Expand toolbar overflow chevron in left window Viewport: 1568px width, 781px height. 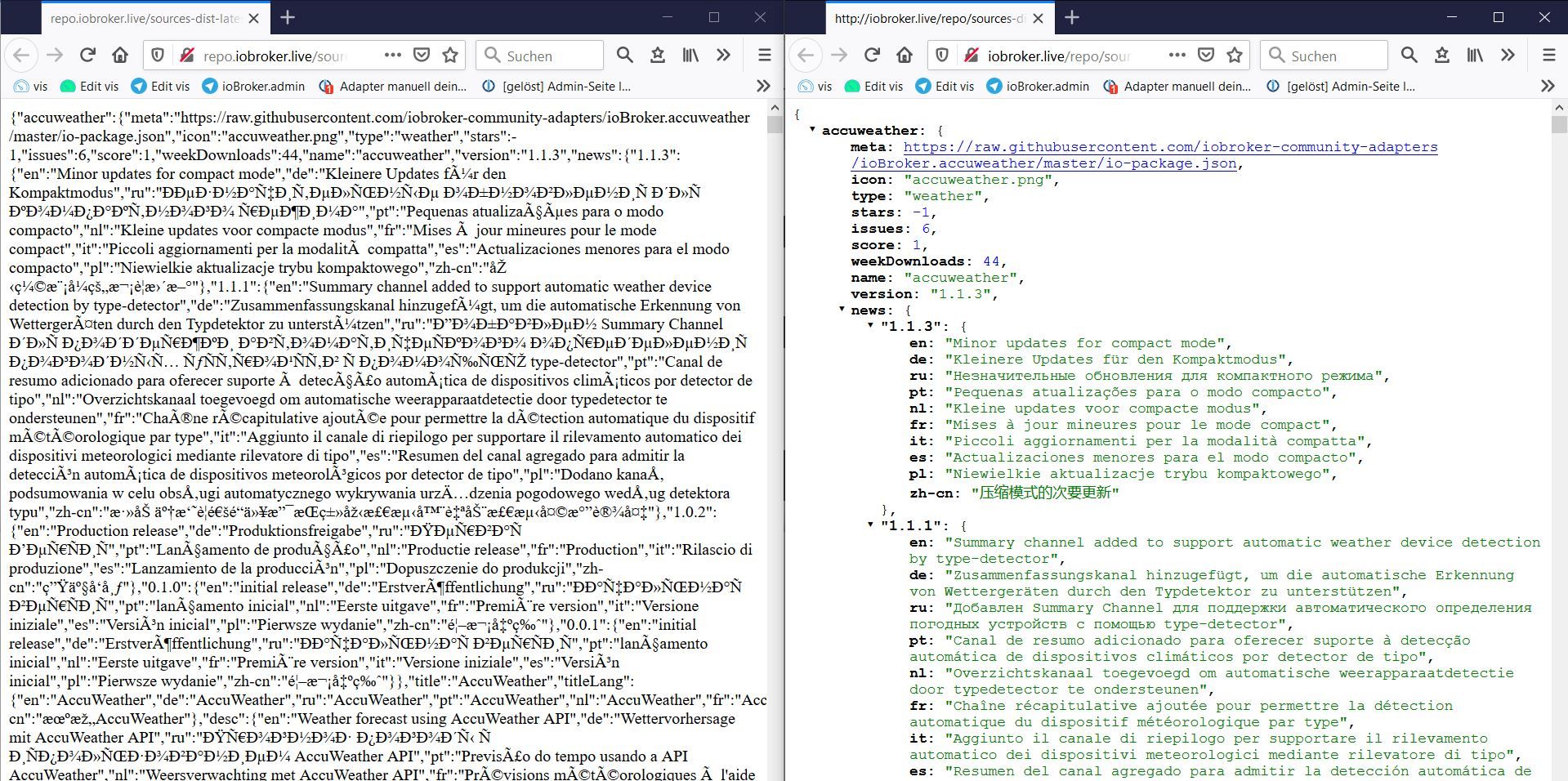[723, 56]
